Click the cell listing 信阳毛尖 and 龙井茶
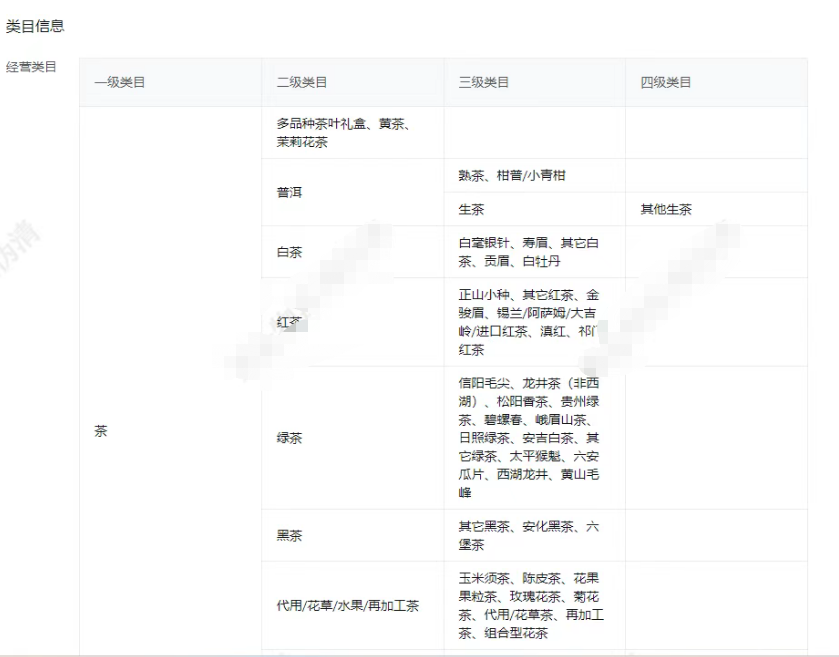Viewport: 839px width, 657px height. pos(528,438)
